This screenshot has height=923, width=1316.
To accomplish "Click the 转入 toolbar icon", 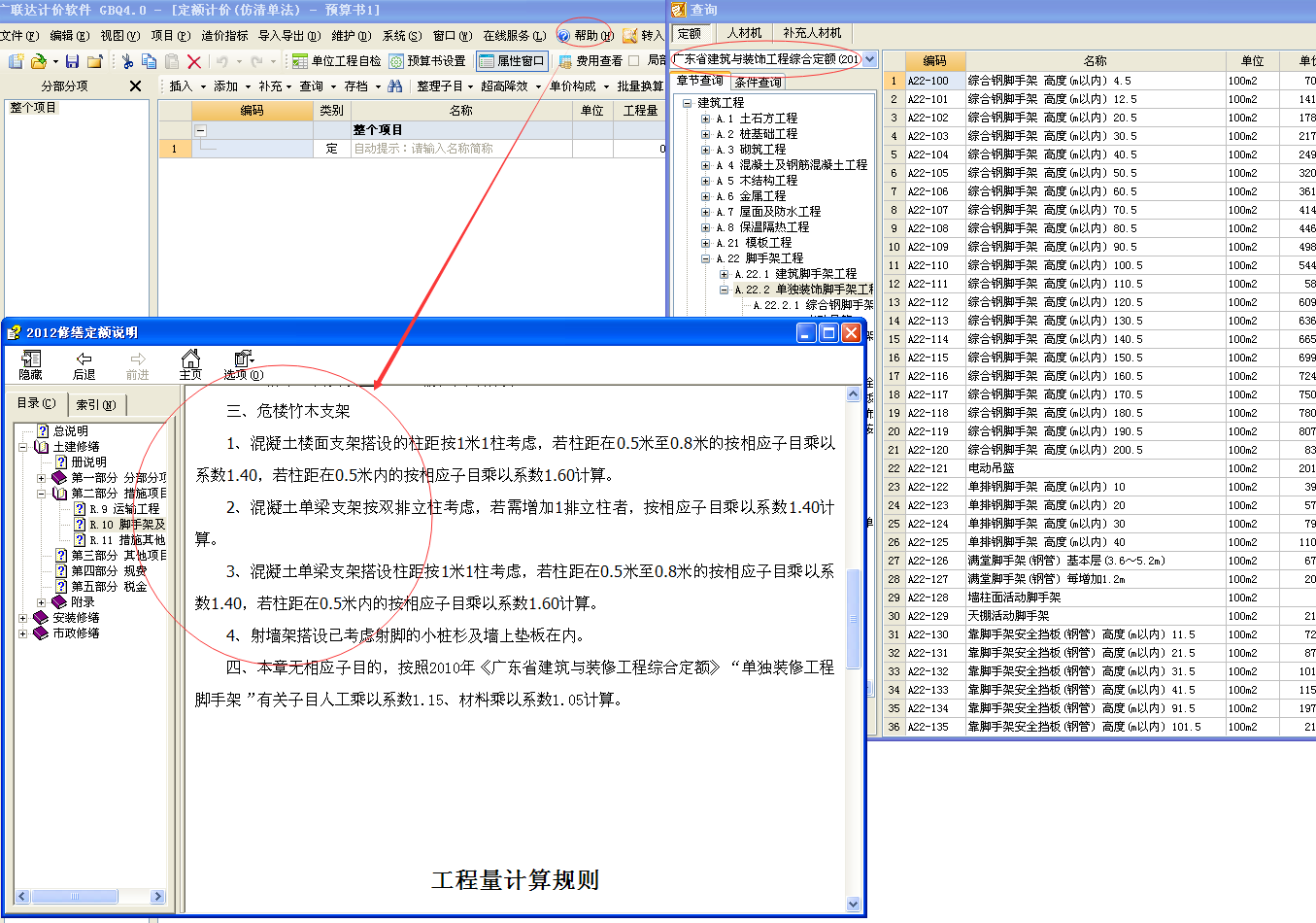I will pos(642,36).
